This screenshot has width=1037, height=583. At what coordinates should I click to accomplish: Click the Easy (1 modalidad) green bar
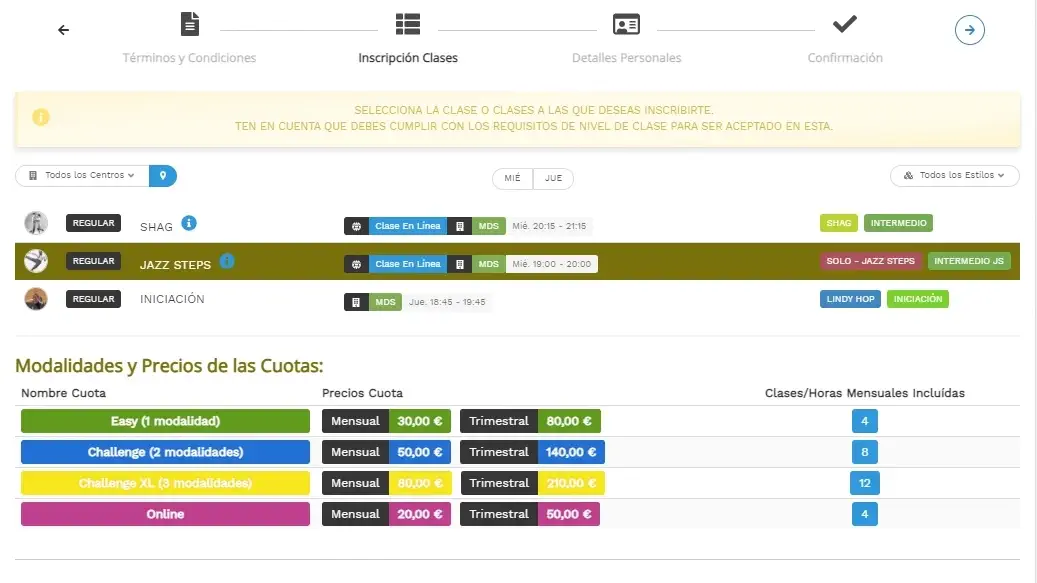(165, 421)
